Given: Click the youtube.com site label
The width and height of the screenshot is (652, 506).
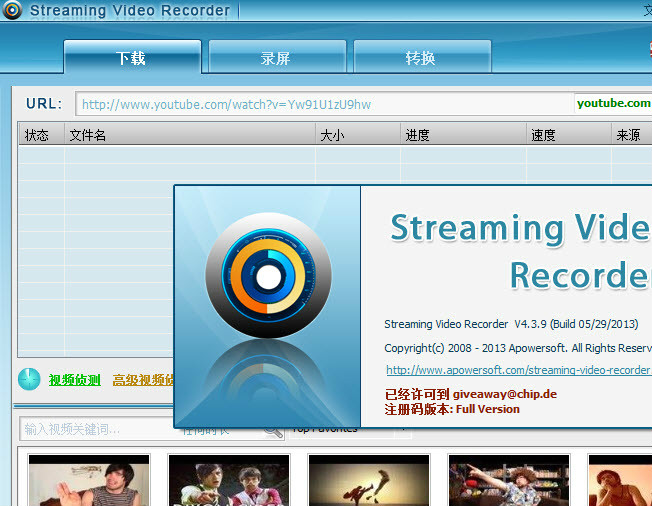Looking at the screenshot, I should click(613, 103).
